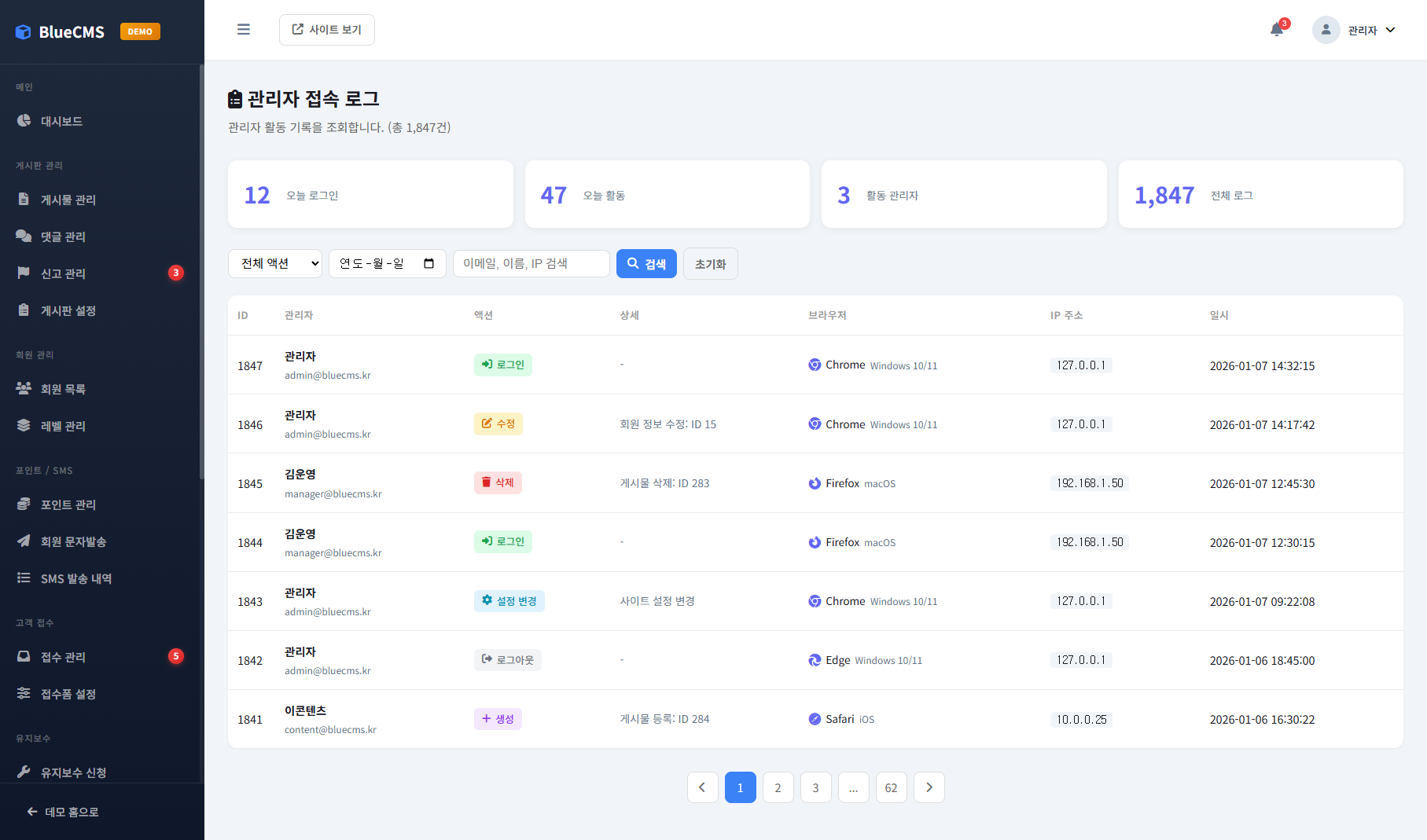Open the 사이트 보기 link button
1427x840 pixels.
(327, 30)
